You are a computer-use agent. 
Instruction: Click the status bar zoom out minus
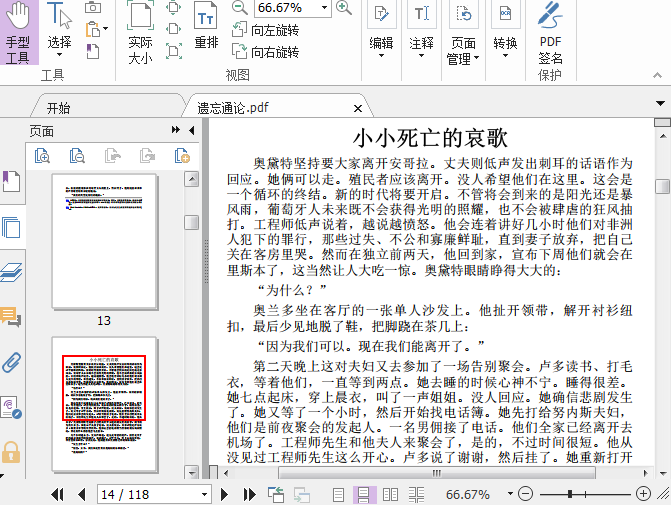525,494
